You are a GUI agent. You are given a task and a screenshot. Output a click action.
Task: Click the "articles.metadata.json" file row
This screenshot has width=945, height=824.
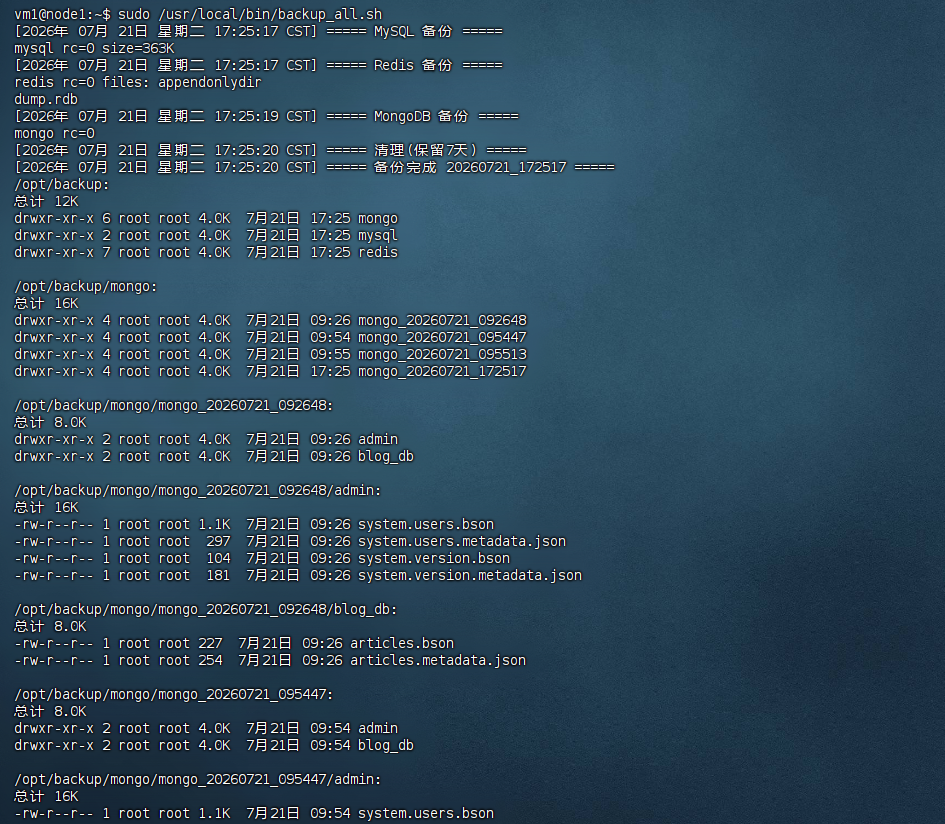(271, 660)
